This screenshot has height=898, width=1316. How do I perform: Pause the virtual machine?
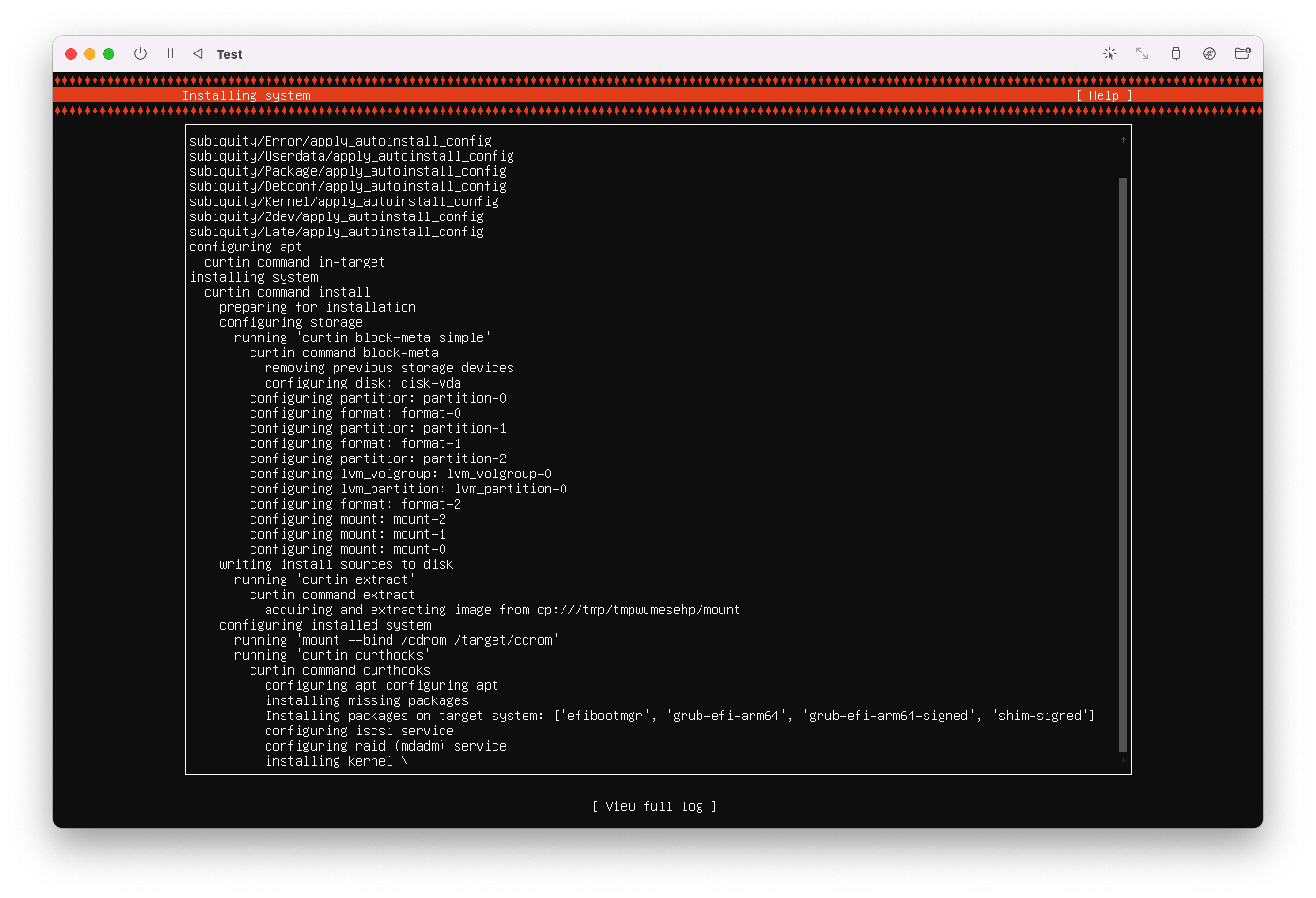point(170,54)
